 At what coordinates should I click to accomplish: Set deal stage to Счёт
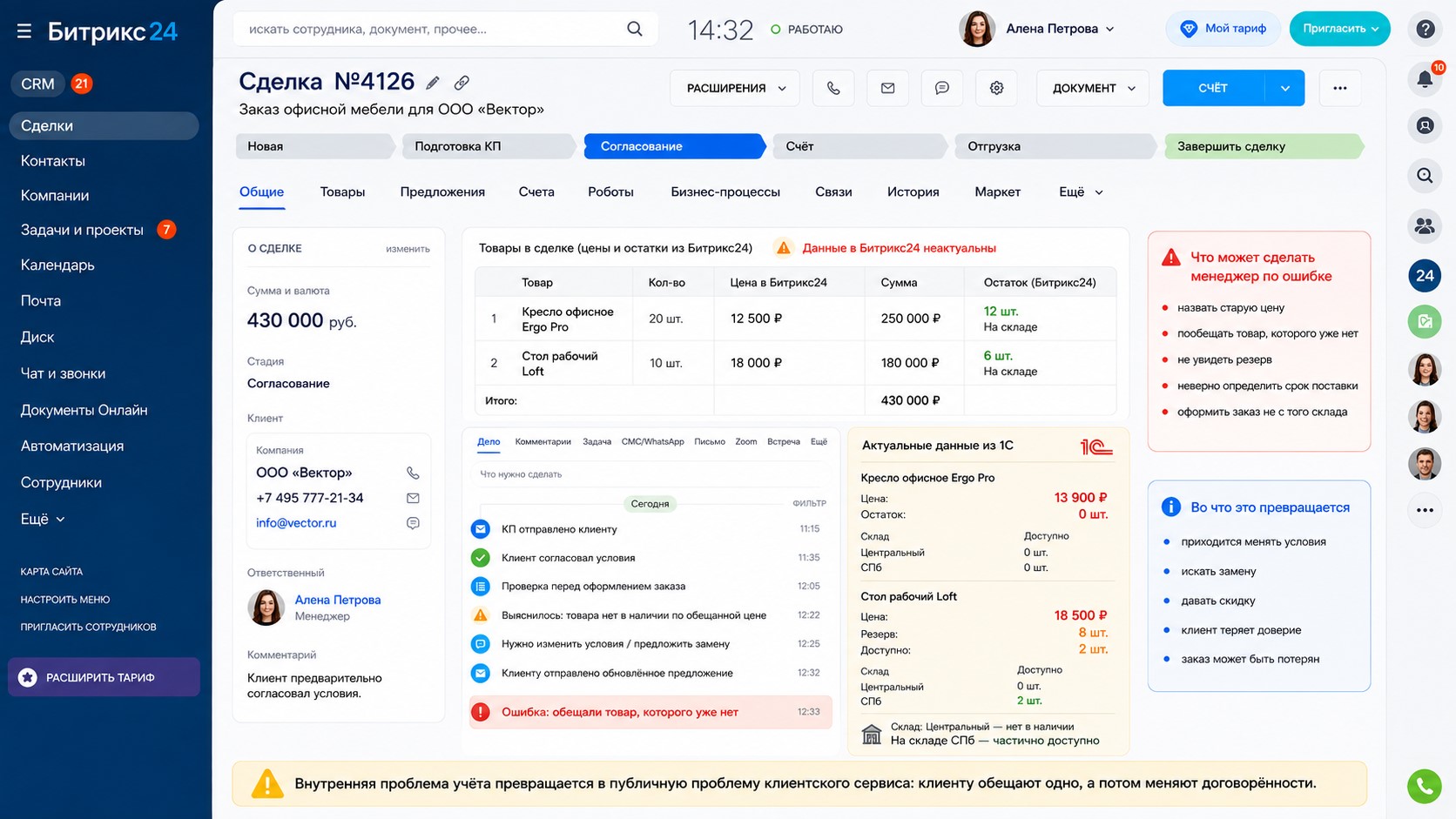click(x=859, y=146)
